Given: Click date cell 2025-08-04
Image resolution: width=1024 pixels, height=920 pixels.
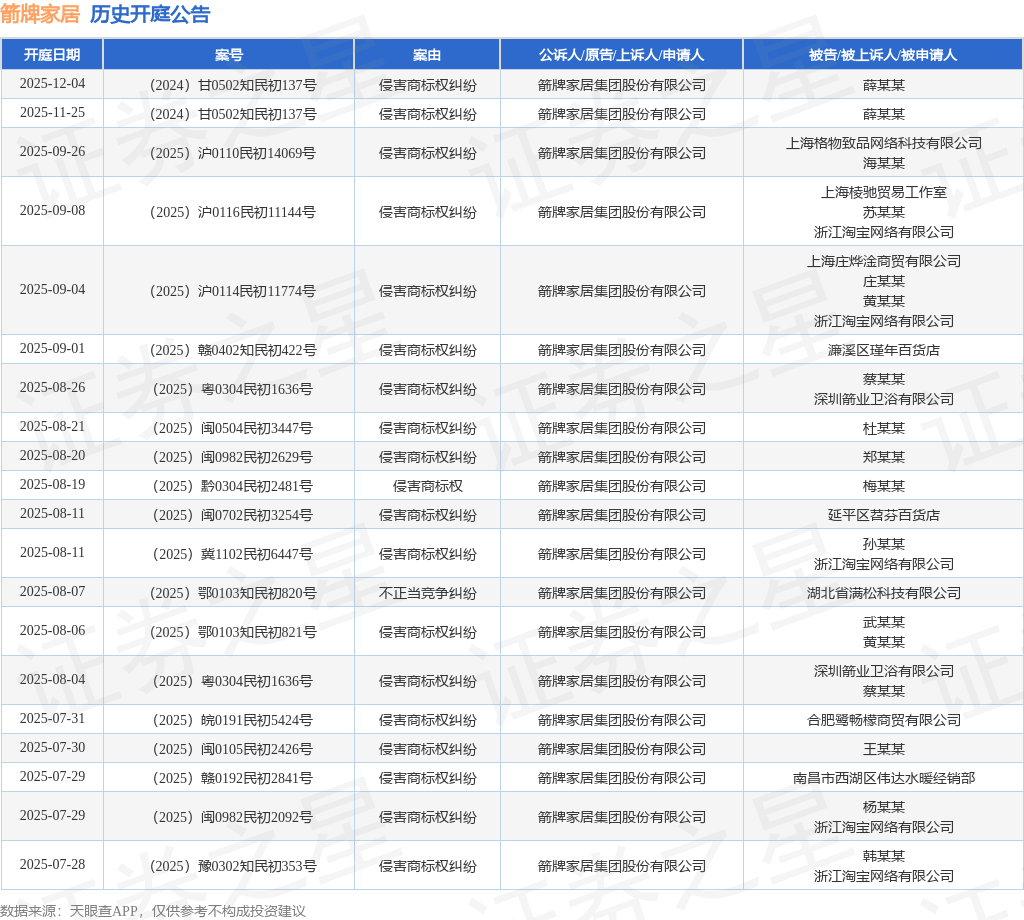Looking at the screenshot, I should pyautogui.click(x=52, y=680).
